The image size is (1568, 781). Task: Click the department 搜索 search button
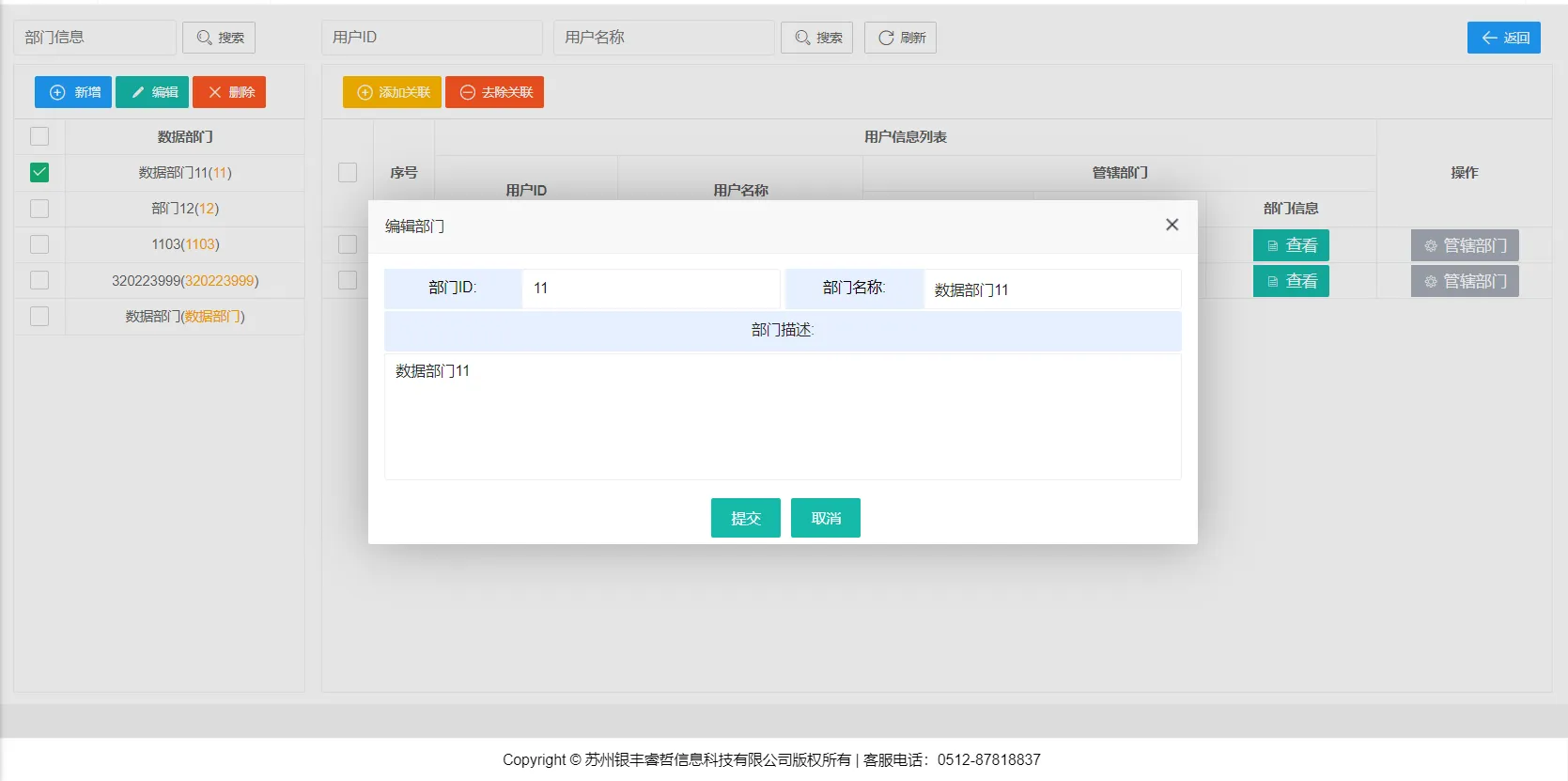219,38
